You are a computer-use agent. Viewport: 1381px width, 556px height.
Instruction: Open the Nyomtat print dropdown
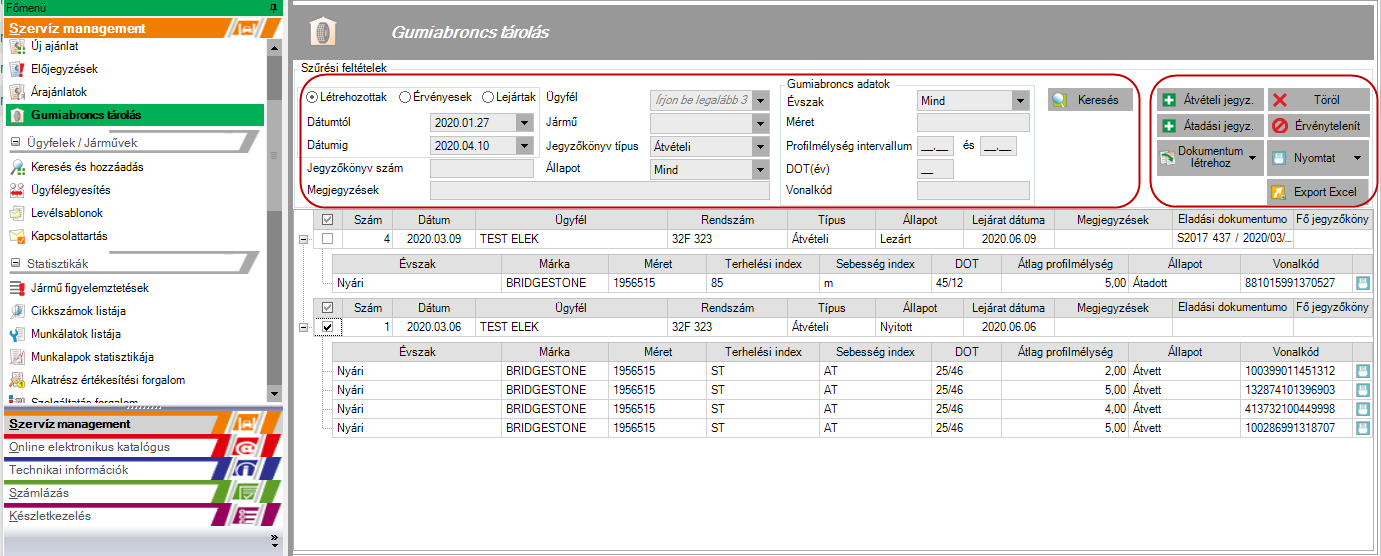pyautogui.click(x=1318, y=157)
